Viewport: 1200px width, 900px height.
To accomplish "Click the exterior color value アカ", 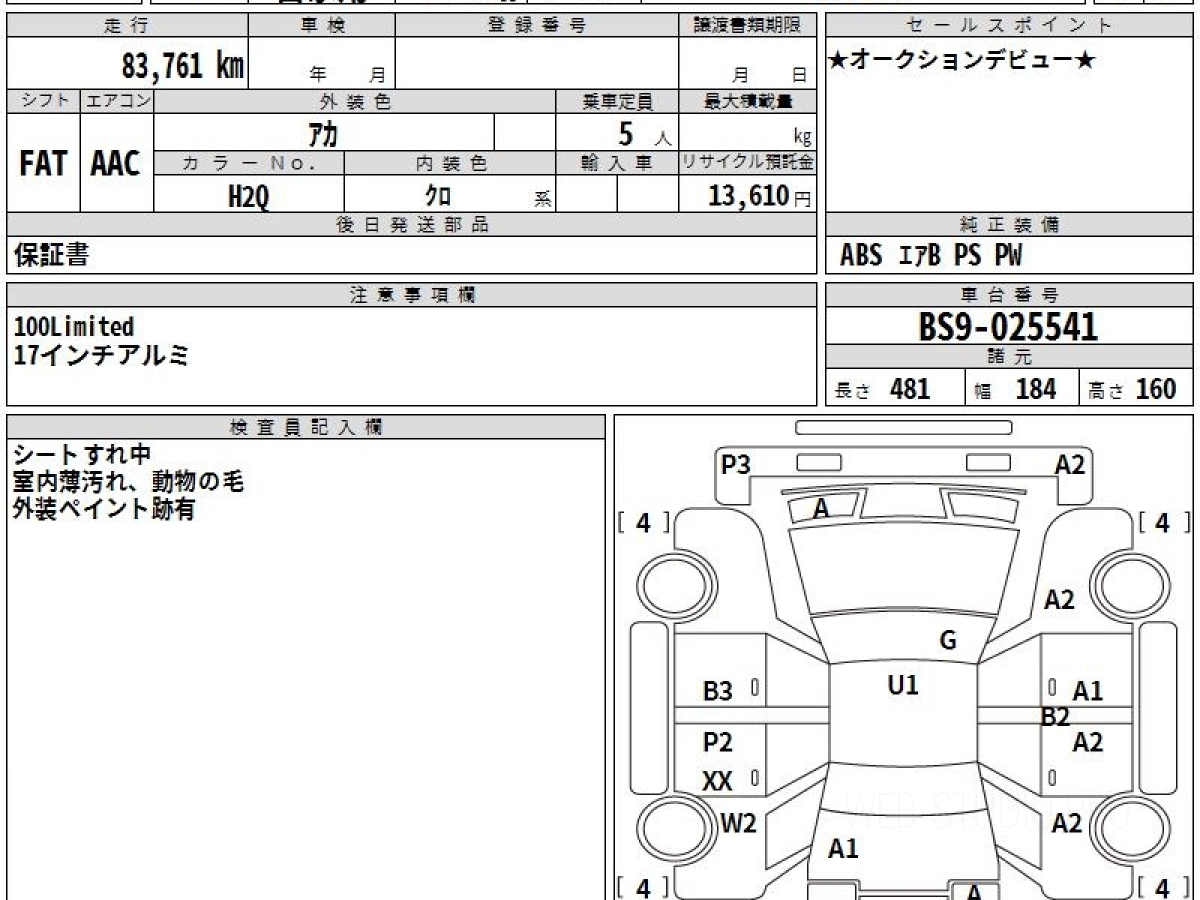I will (324, 133).
